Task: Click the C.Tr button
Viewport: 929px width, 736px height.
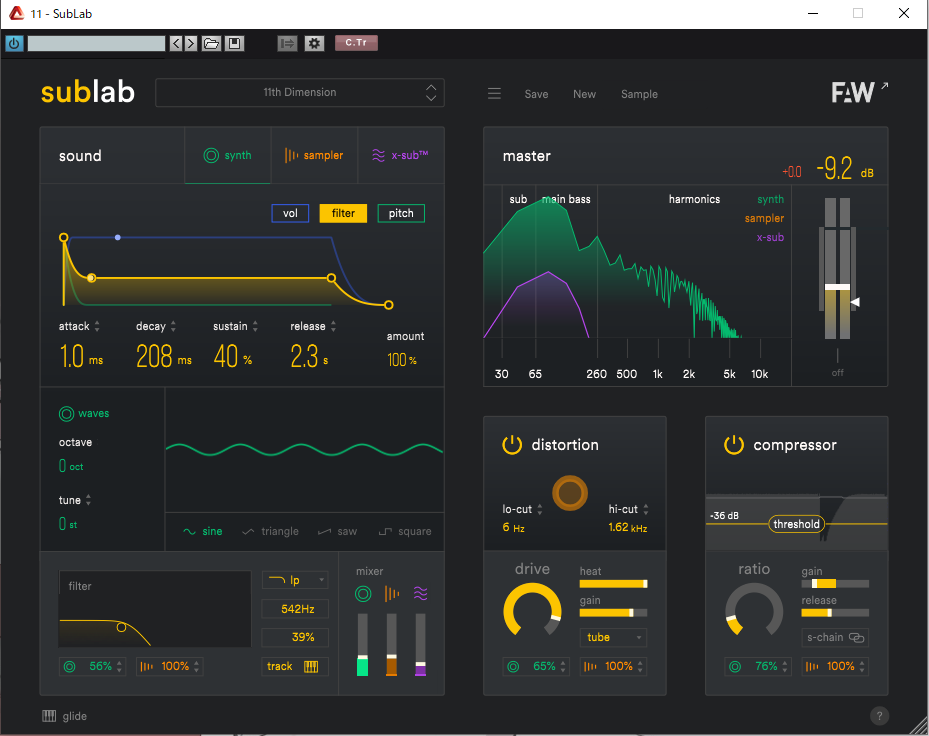Action: pos(356,43)
